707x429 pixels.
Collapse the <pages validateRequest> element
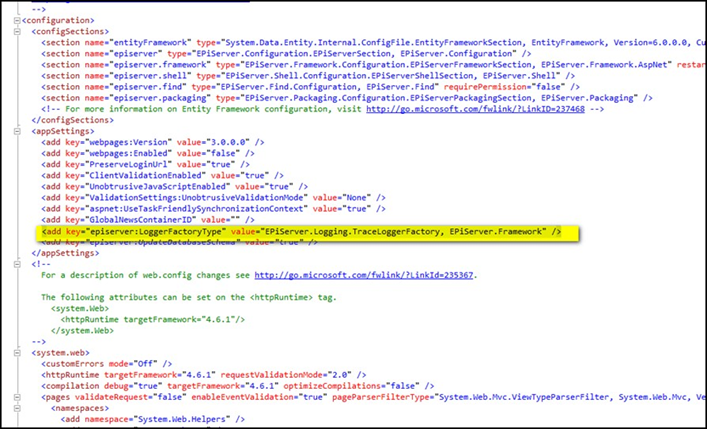pos(17,397)
